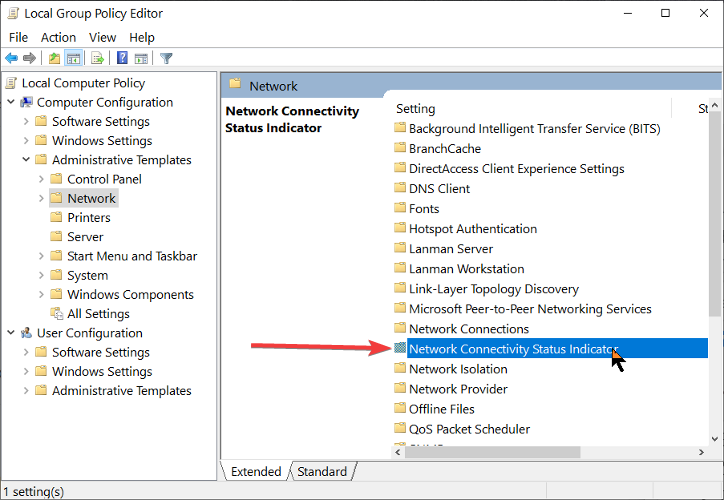The image size is (724, 500).
Task: Click the folder icon beside DNS Client
Action: (x=400, y=188)
